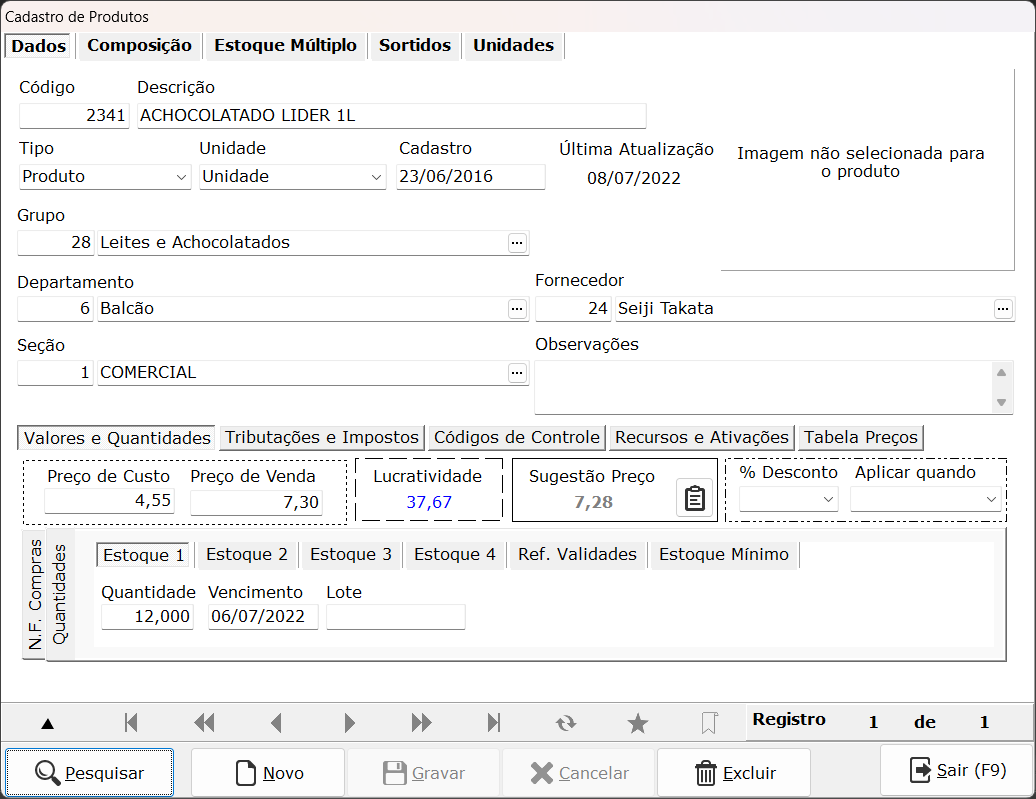1036x799 pixels.
Task: Copy suggested price with clipboard icon
Action: [694, 498]
